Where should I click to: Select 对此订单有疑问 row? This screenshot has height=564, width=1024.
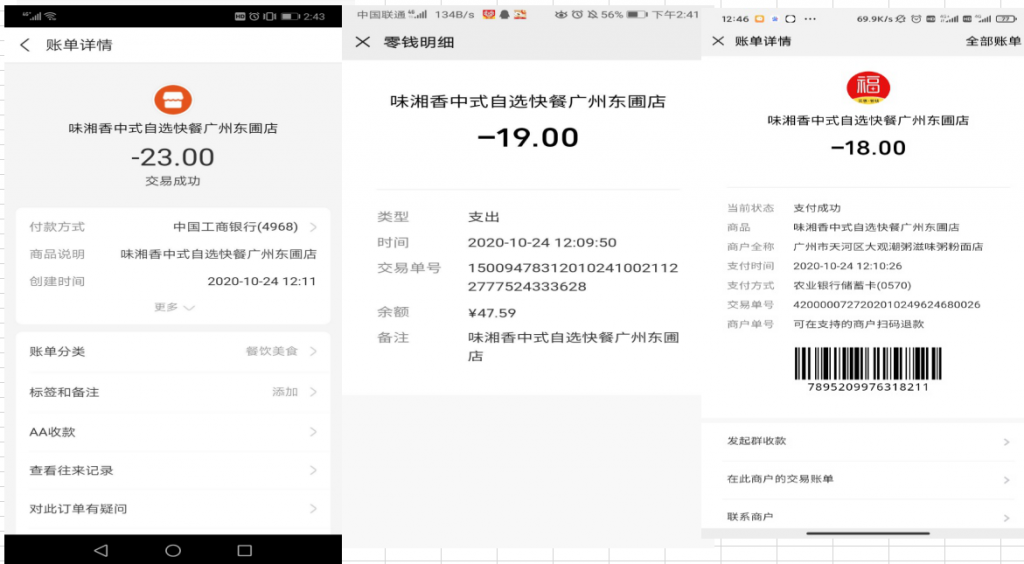172,509
